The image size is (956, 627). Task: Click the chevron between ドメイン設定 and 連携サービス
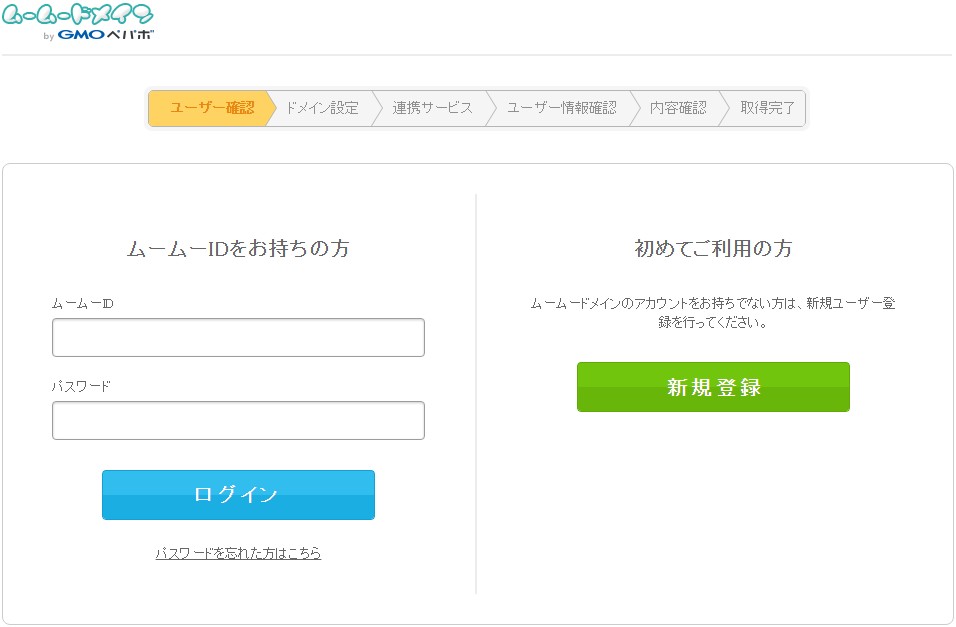378,107
